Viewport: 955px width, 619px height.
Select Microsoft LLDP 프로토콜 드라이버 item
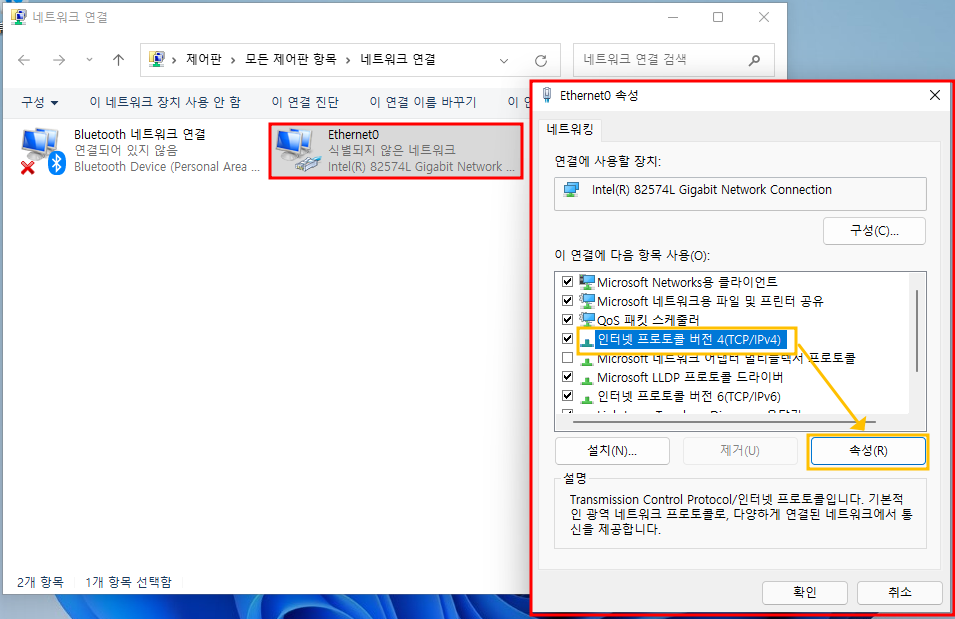690,377
